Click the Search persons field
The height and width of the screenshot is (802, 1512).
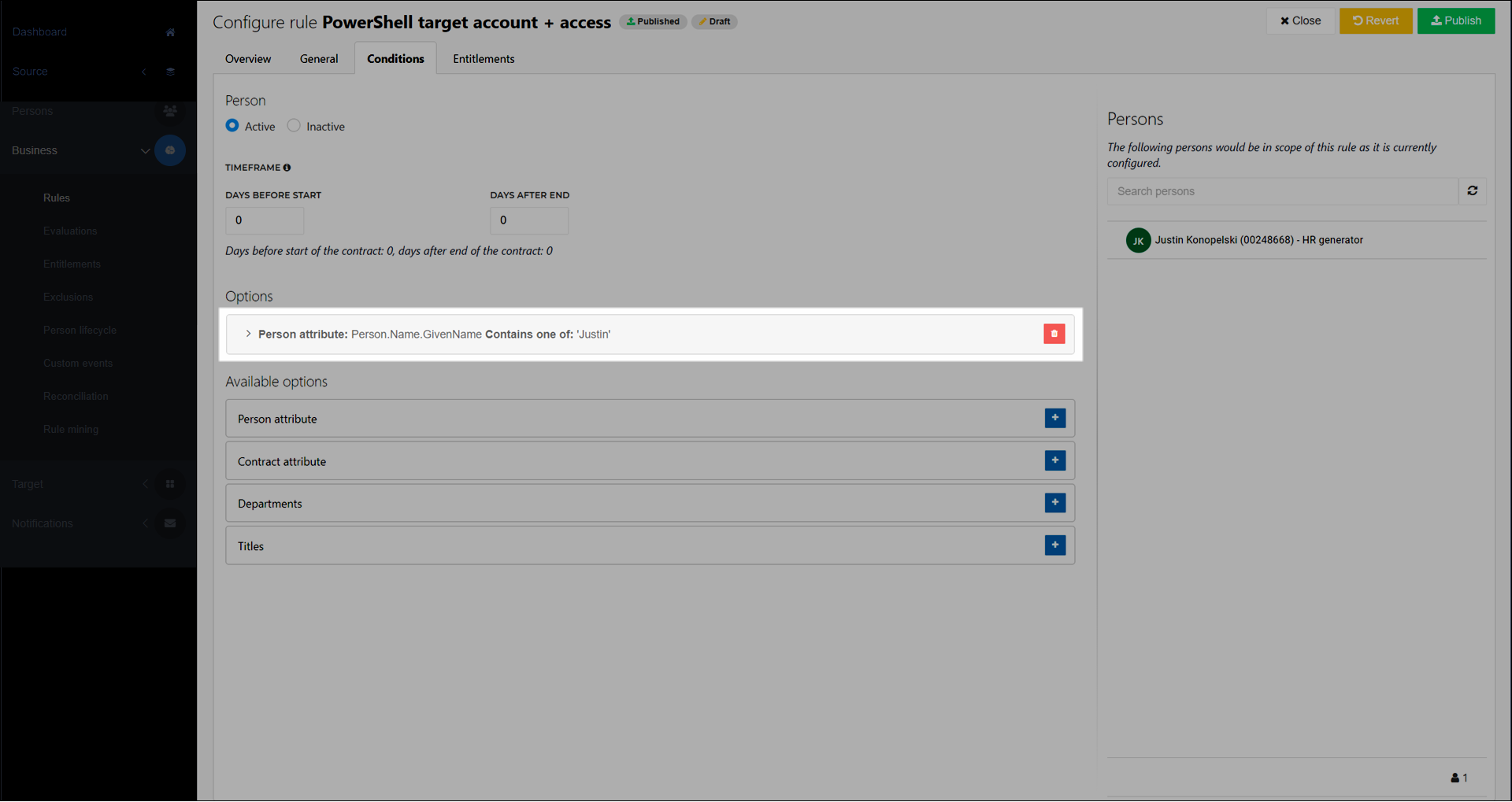tap(1282, 191)
